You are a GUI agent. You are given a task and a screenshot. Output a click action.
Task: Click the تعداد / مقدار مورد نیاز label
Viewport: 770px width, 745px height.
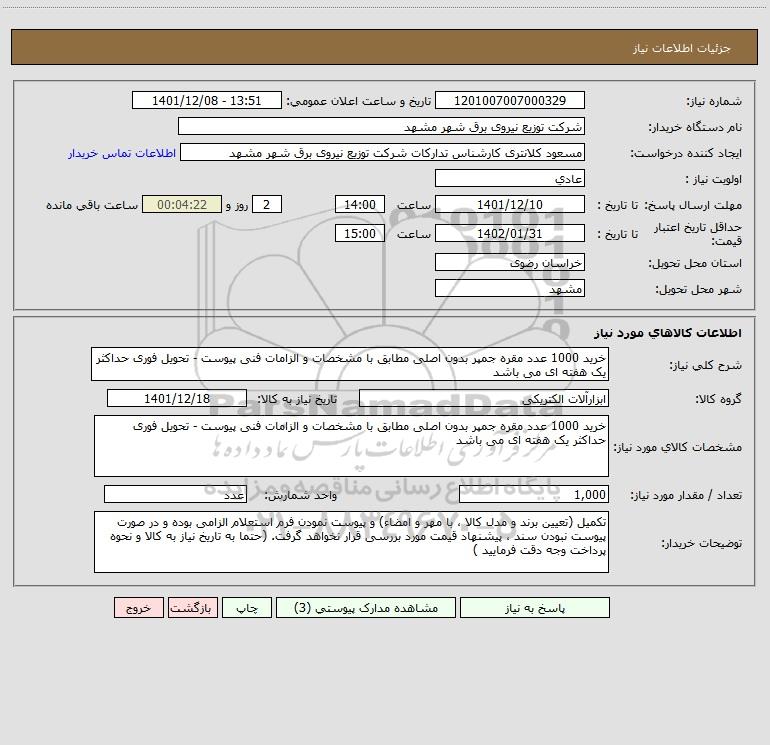click(x=686, y=496)
